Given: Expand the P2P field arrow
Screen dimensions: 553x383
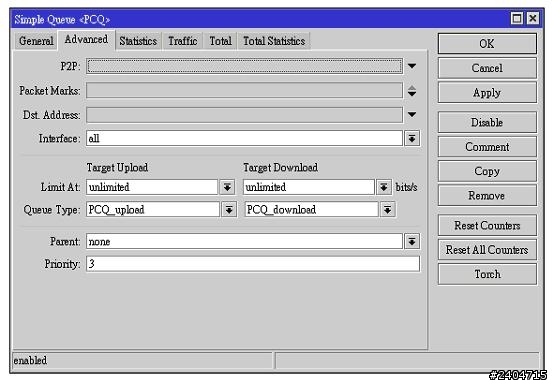Looking at the screenshot, I should [x=412, y=66].
